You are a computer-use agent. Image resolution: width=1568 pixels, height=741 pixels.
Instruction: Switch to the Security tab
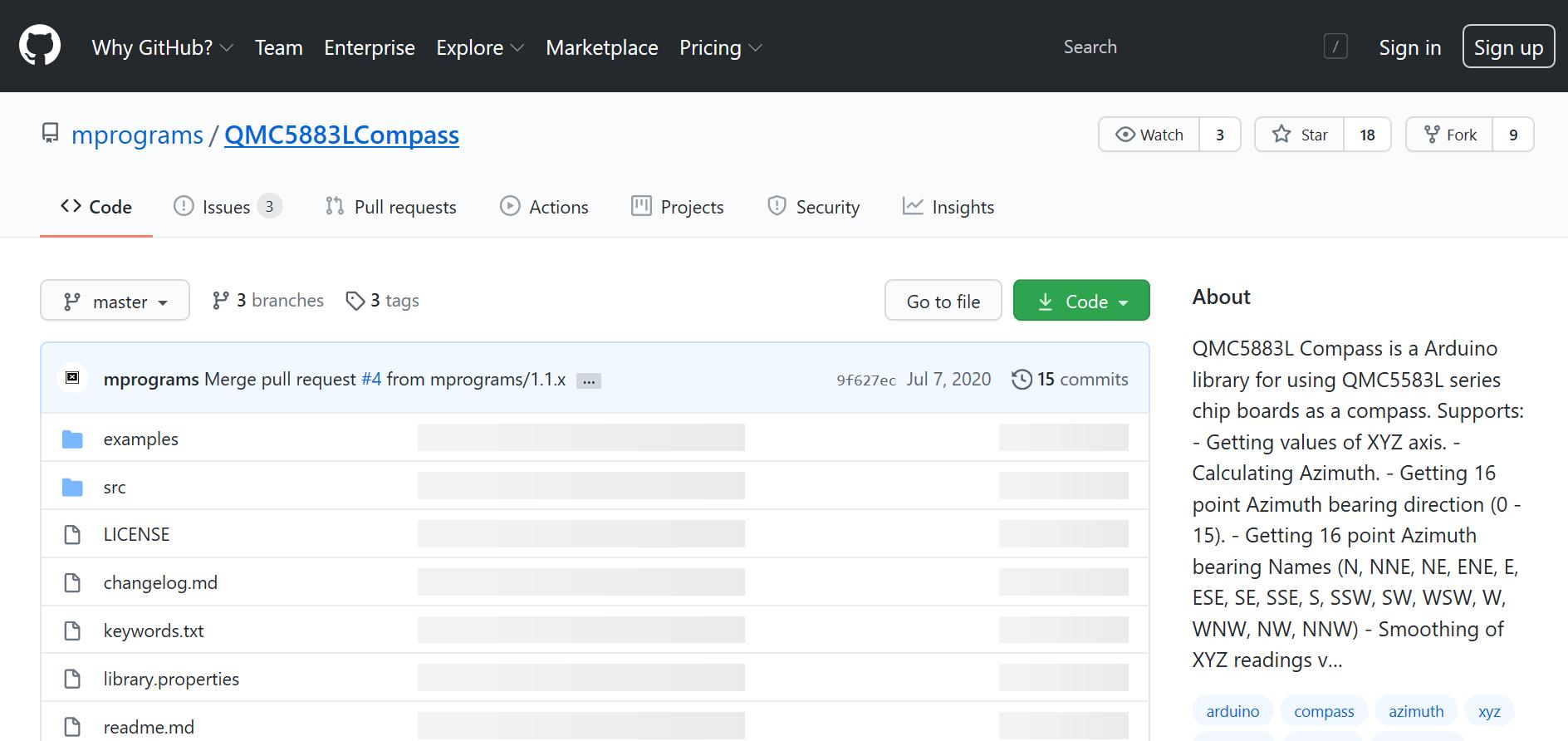[814, 207]
